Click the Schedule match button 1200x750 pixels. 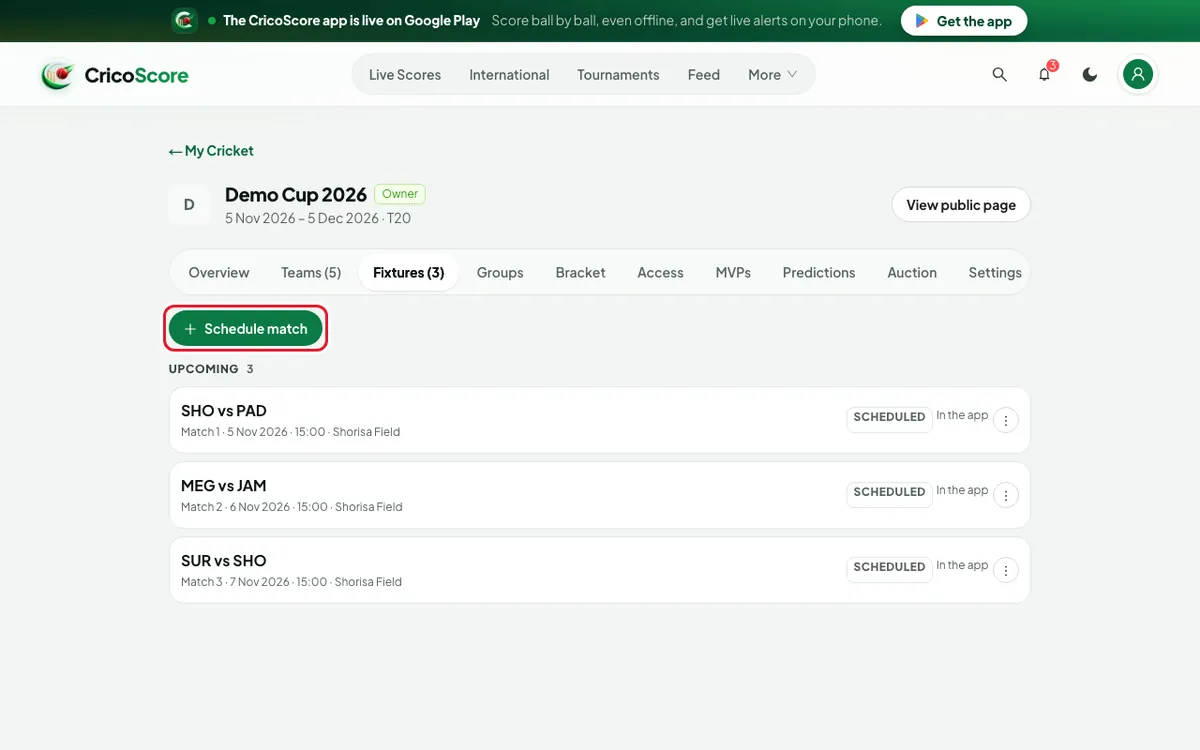[x=246, y=329]
